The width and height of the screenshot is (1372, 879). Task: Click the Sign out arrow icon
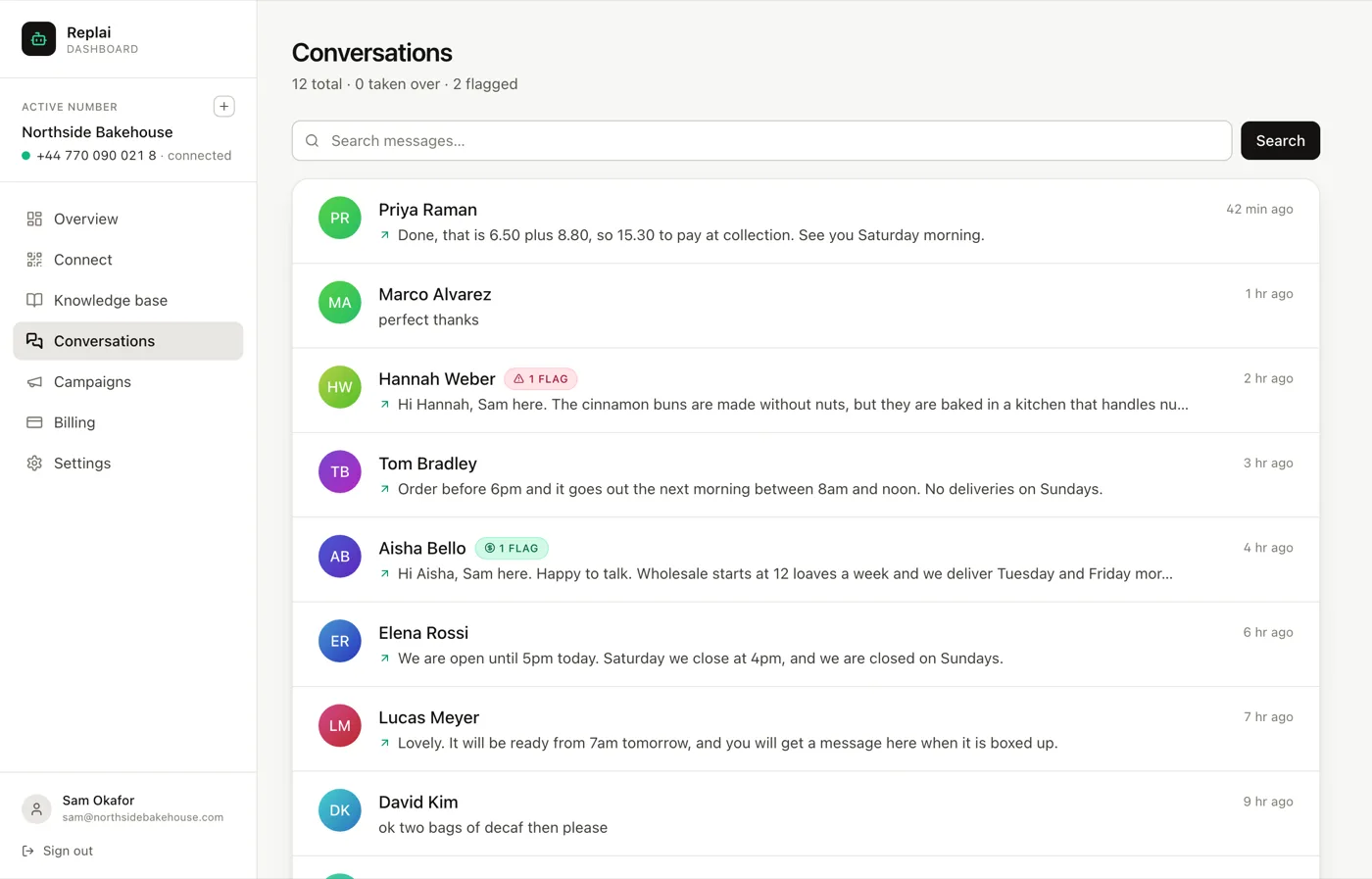point(28,852)
